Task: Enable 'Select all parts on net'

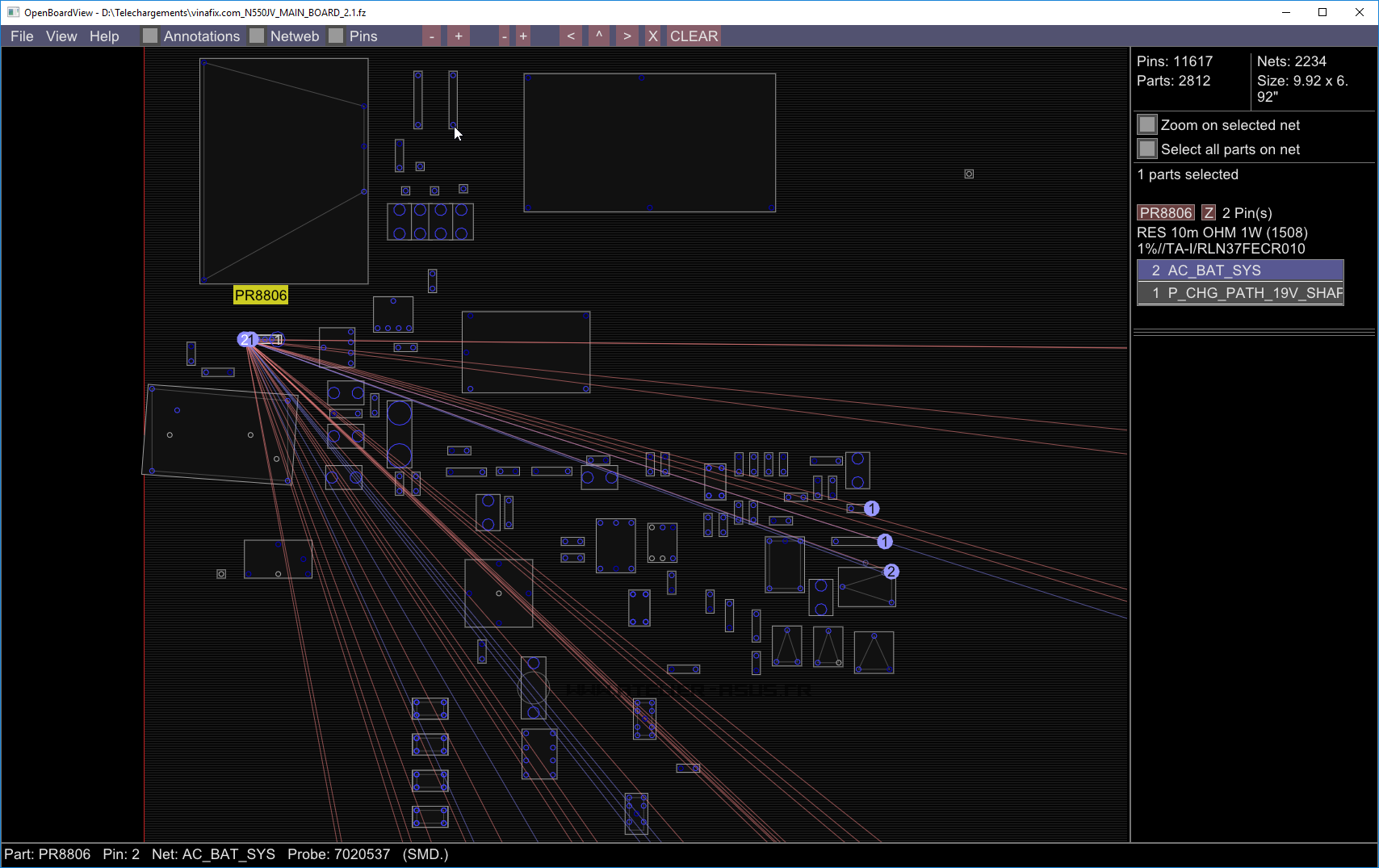Action: 1146,149
